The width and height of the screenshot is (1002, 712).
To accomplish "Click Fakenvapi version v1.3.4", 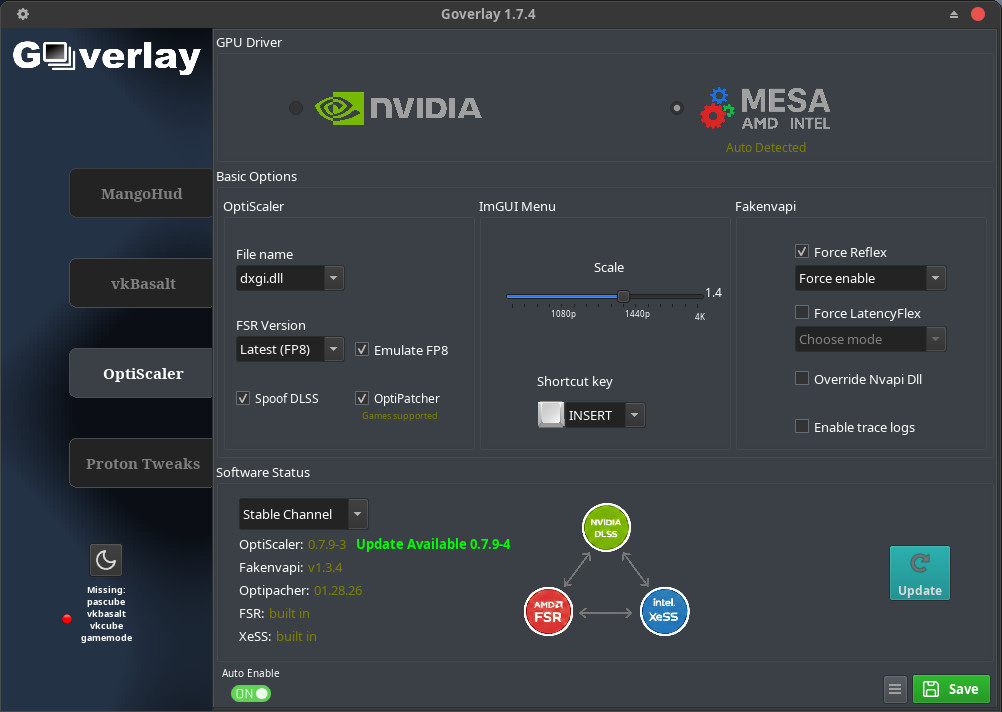I will pyautogui.click(x=325, y=568).
